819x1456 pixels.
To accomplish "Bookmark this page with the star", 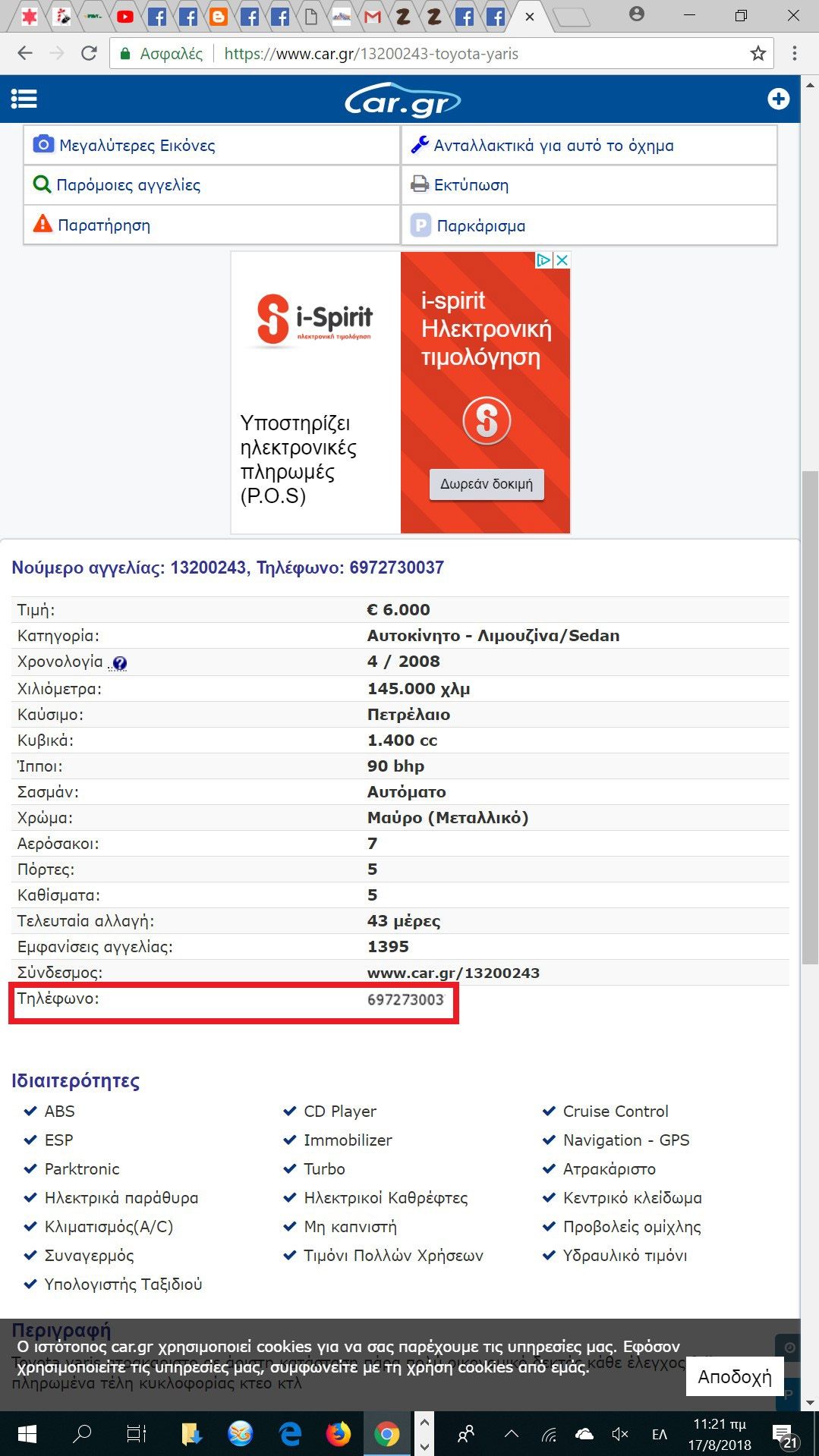I will (x=758, y=54).
